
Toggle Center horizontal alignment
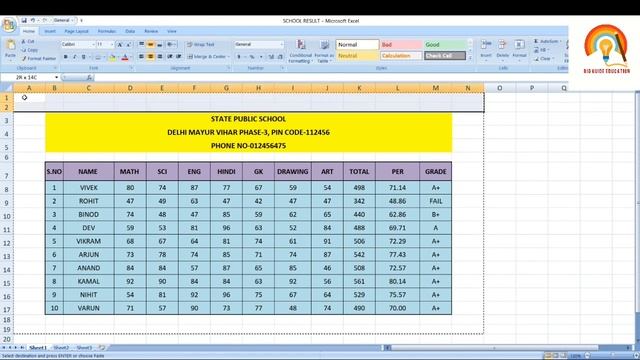tap(150, 57)
